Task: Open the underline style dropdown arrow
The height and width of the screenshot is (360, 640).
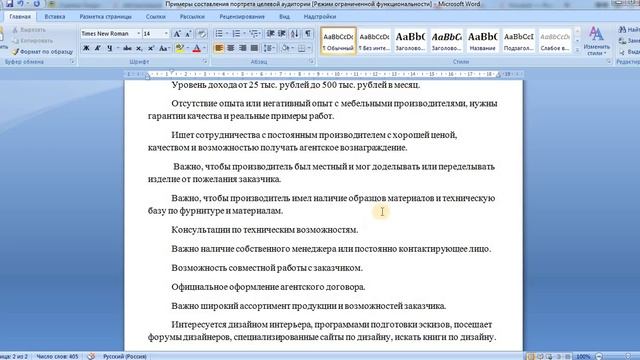Action: click(118, 48)
